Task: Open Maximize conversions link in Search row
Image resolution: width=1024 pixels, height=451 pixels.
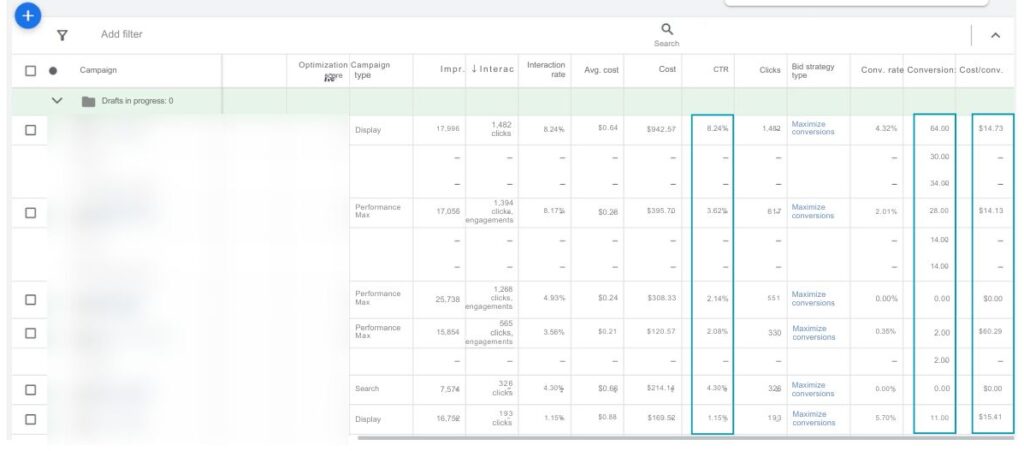Action: pos(812,389)
